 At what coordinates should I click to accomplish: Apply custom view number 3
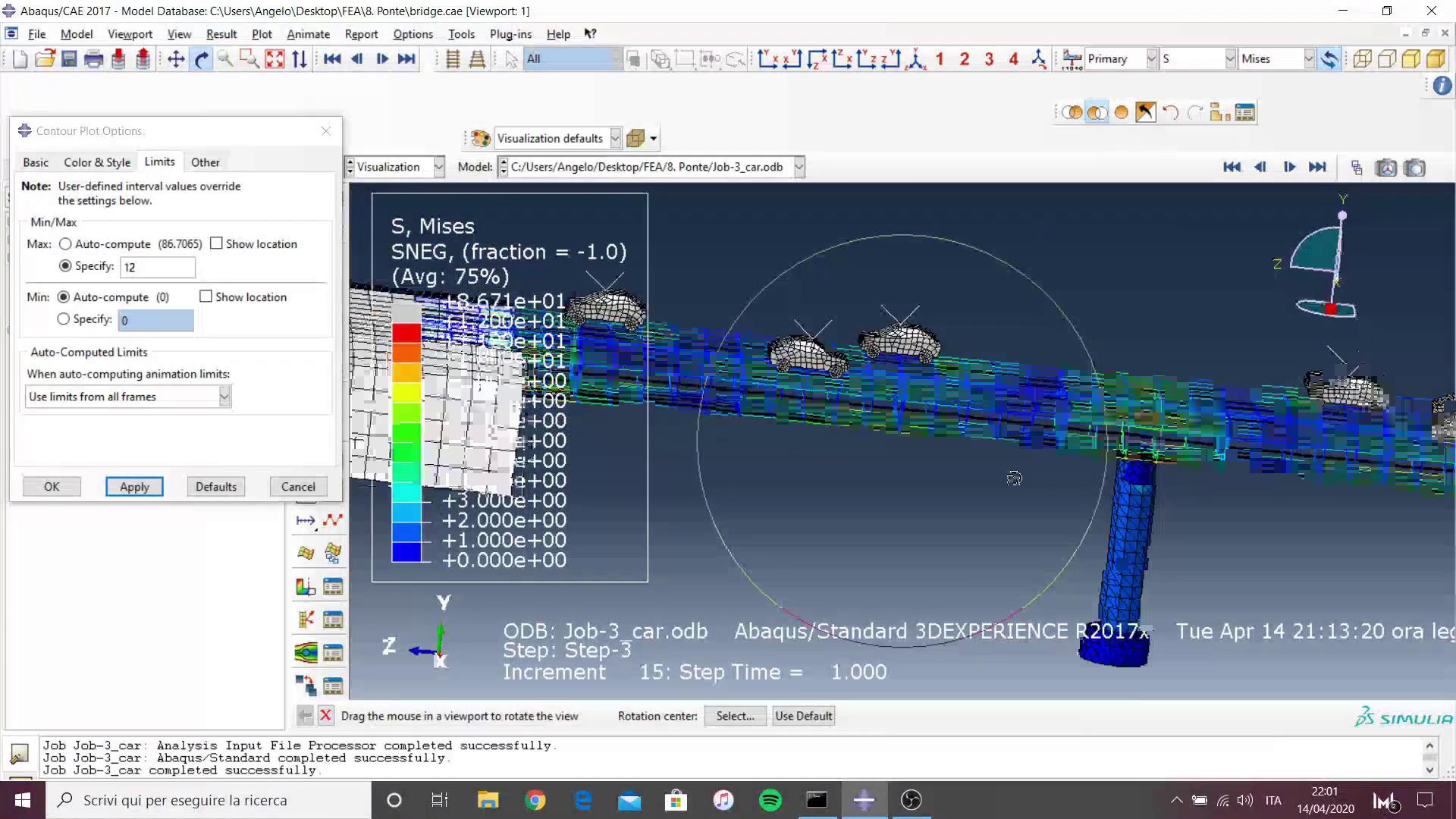pyautogui.click(x=989, y=59)
